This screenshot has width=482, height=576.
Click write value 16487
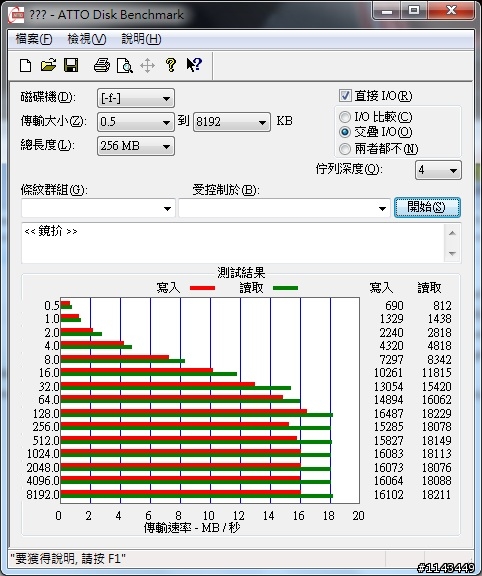[x=388, y=413]
